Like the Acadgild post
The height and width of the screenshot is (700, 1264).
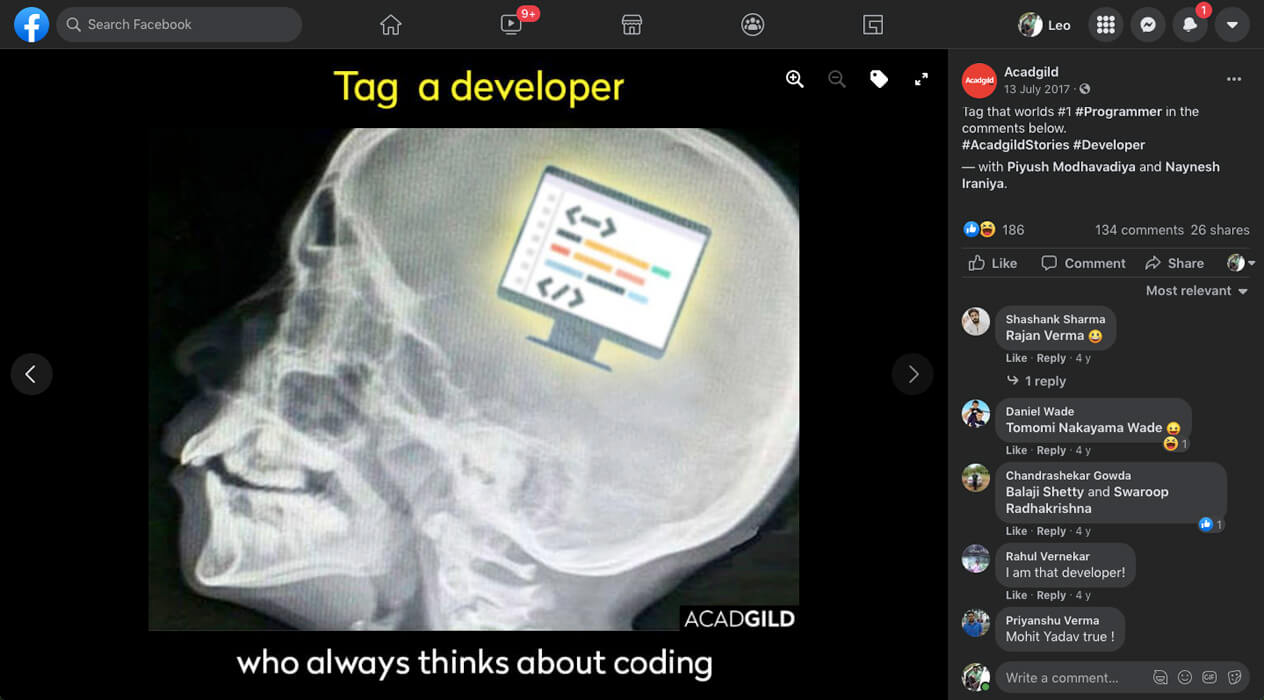(993, 263)
